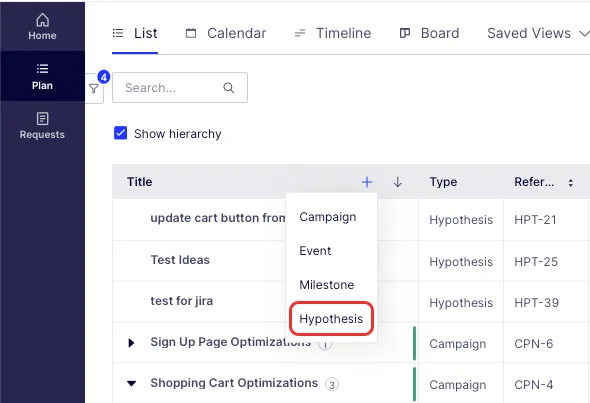Viewport: 590px width, 403px height.
Task: Choose Hypothesis from the add menu
Action: [x=331, y=319]
